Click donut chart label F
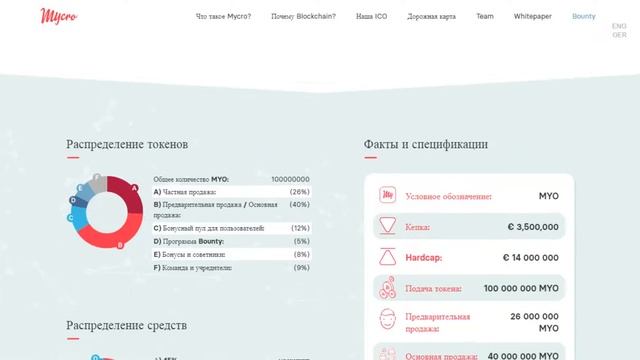The height and width of the screenshot is (360, 640). tap(97, 177)
